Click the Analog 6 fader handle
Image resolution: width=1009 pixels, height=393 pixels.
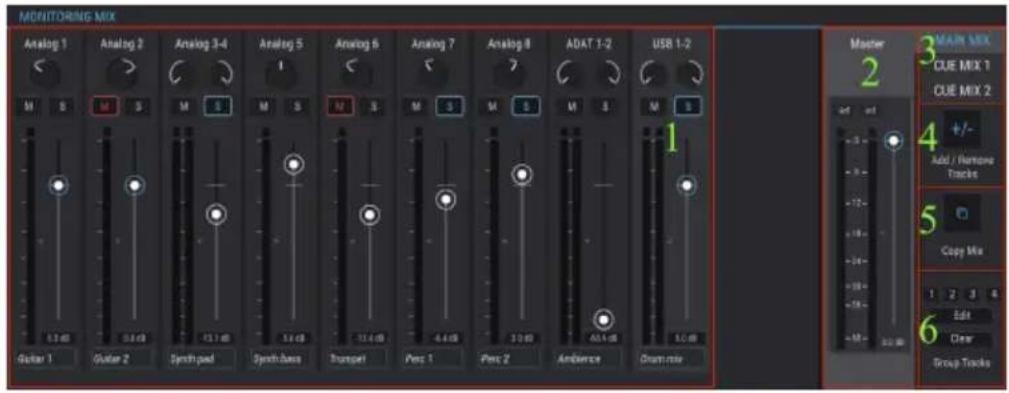(x=369, y=215)
